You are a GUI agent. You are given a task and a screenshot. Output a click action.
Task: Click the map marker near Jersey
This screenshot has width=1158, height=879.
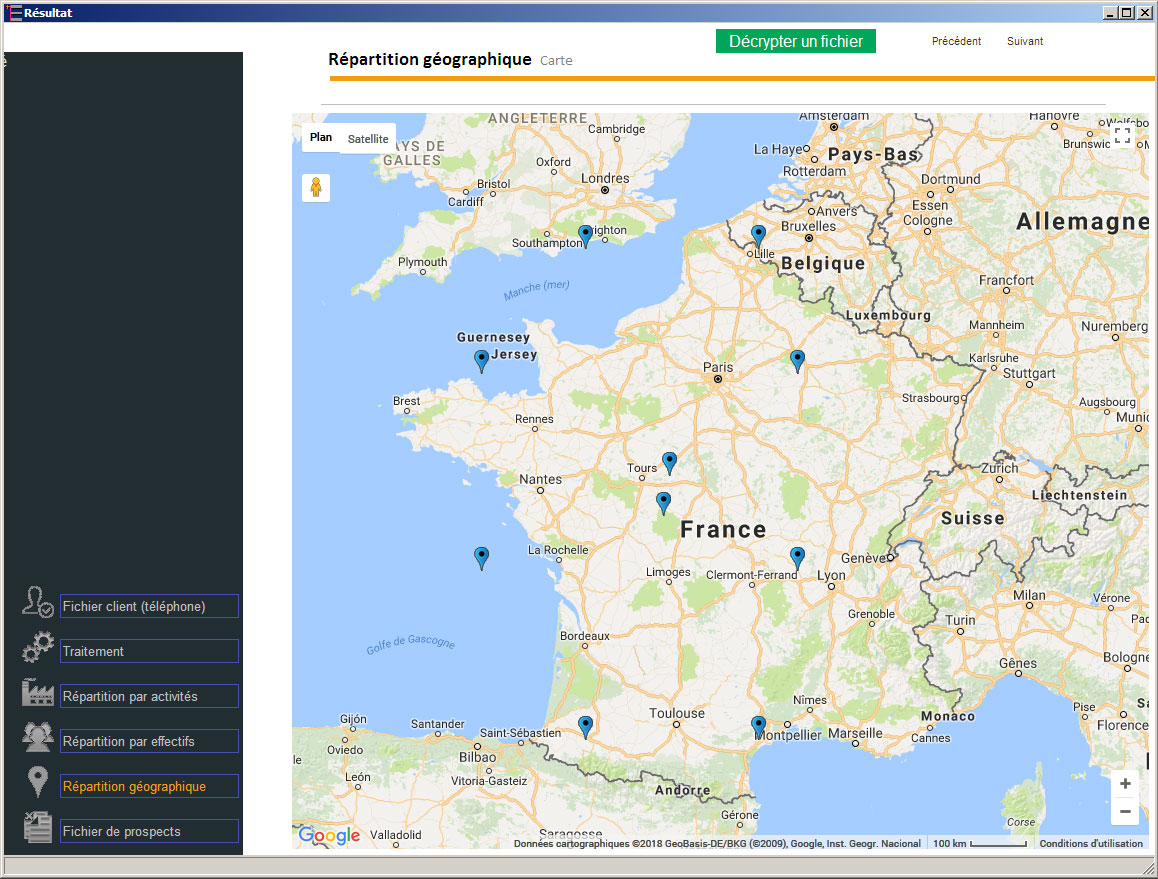(x=482, y=361)
